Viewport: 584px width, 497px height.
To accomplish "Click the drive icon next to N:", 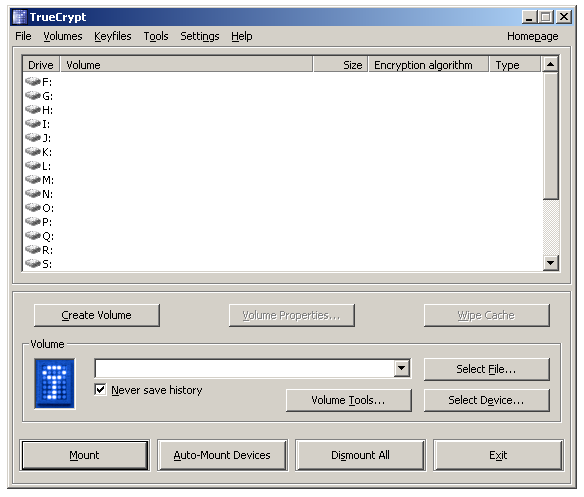I will click(x=33, y=194).
